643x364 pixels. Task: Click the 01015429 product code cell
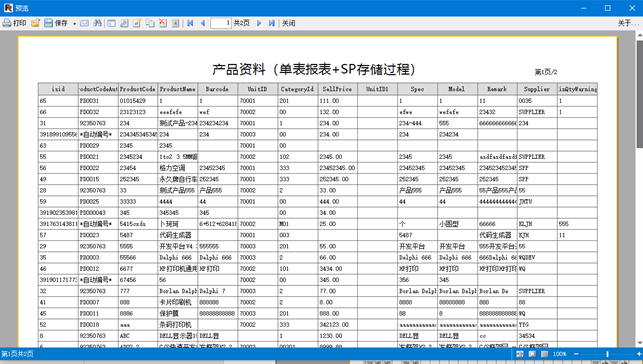tap(138, 100)
